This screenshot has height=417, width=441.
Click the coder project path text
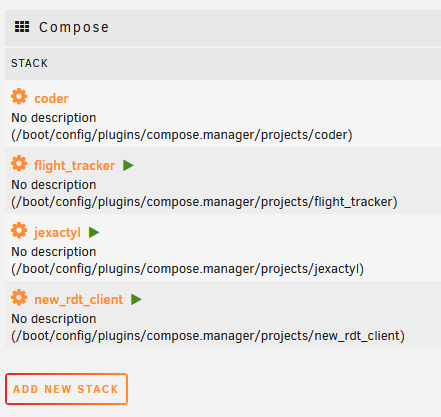[x=182, y=135]
